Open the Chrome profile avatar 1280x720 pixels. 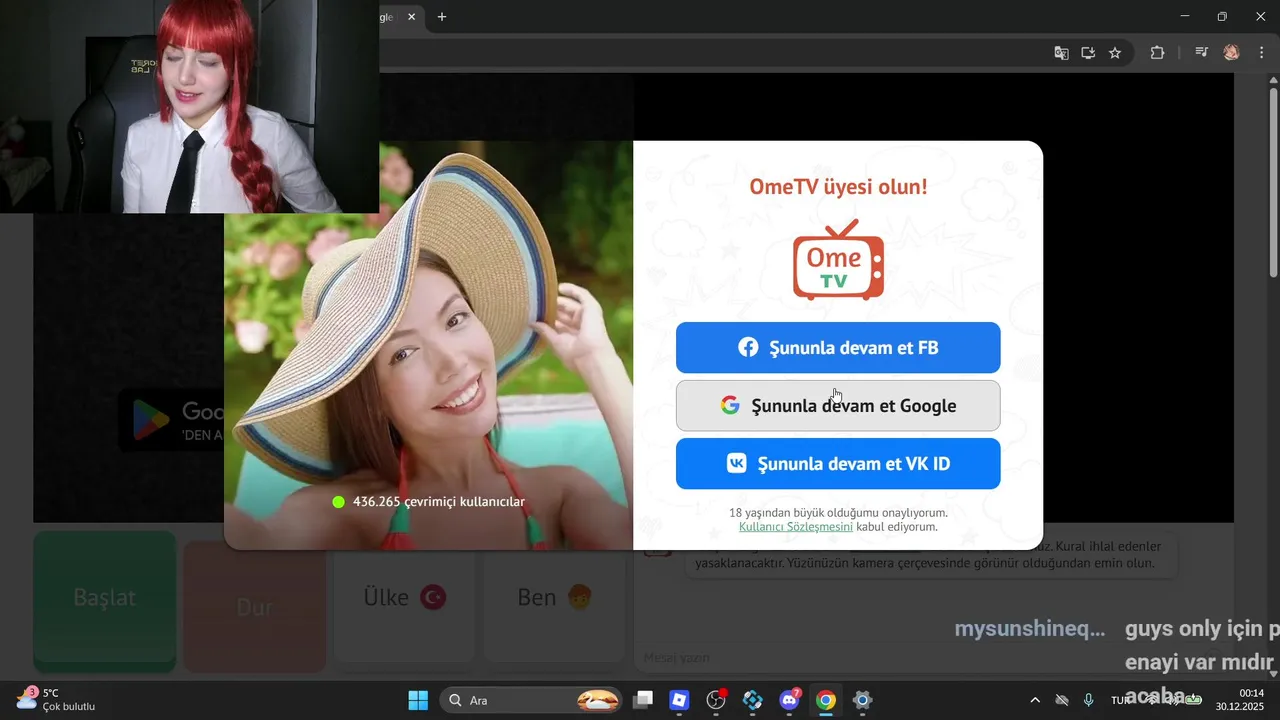coord(1232,53)
